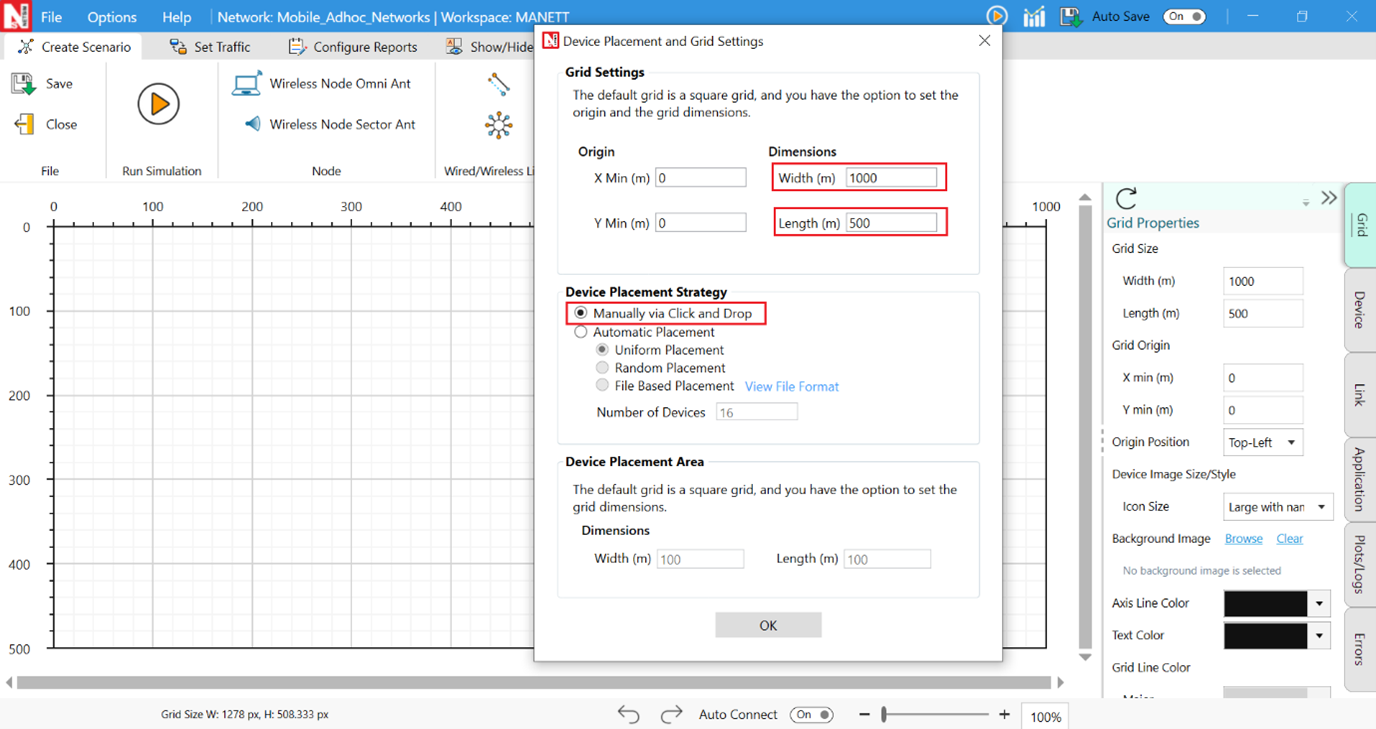Switch to the Set Traffic tab
The height and width of the screenshot is (729, 1376).
[x=210, y=47]
